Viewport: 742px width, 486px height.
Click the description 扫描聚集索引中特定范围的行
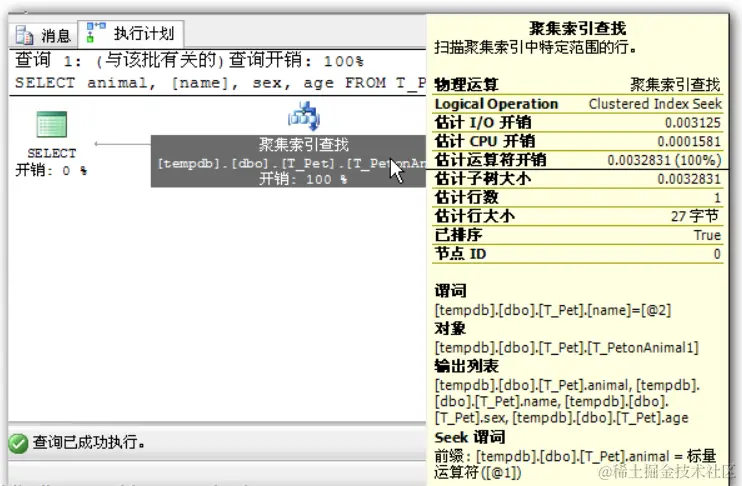coord(536,47)
